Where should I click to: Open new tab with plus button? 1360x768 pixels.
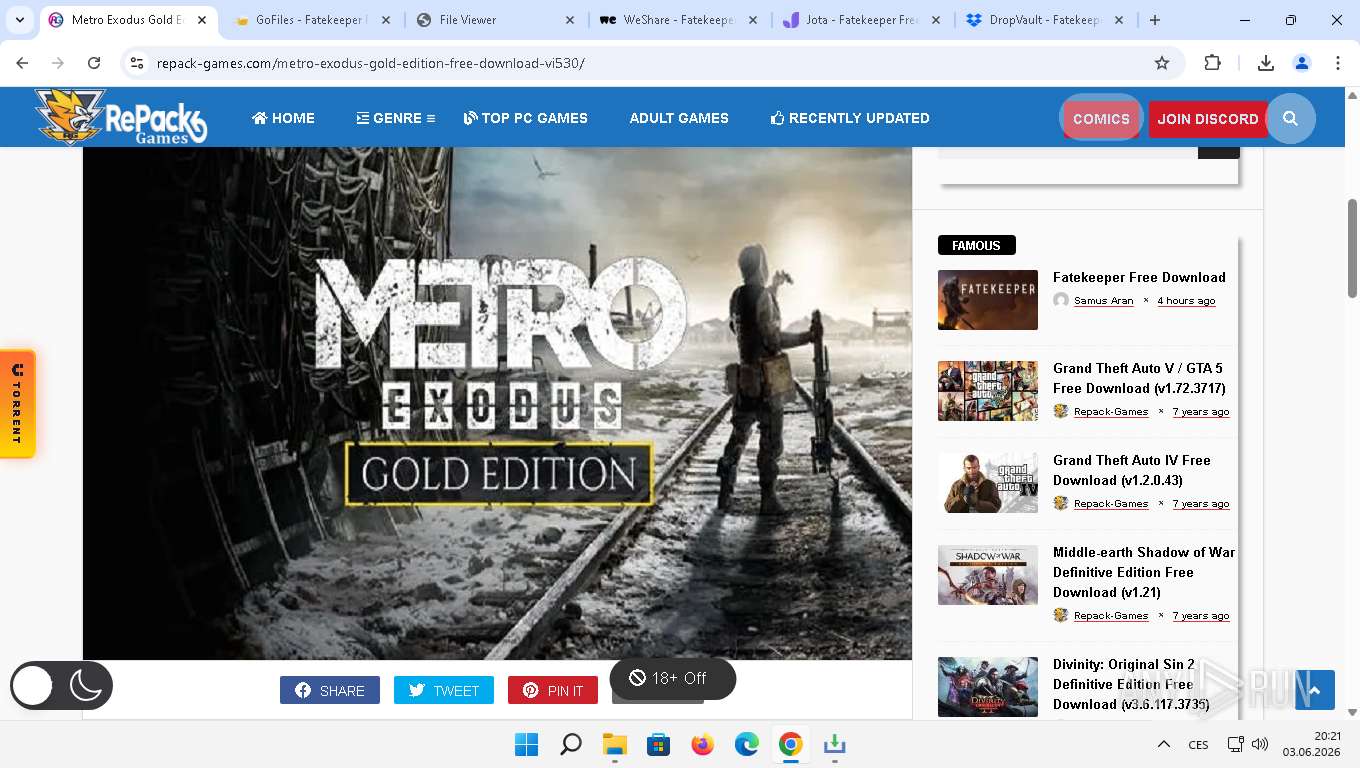pyautogui.click(x=1155, y=20)
